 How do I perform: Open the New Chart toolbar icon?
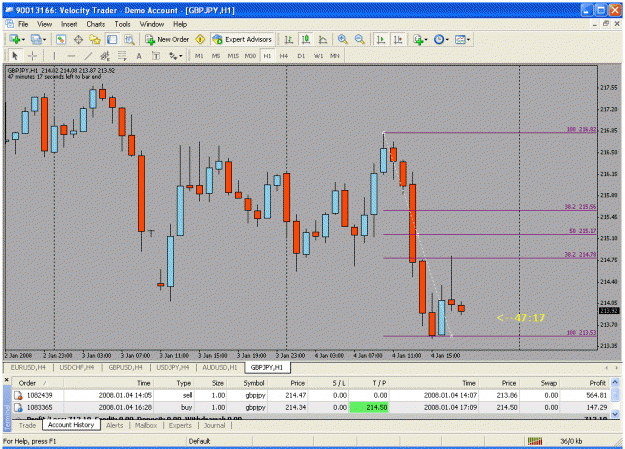coord(15,39)
